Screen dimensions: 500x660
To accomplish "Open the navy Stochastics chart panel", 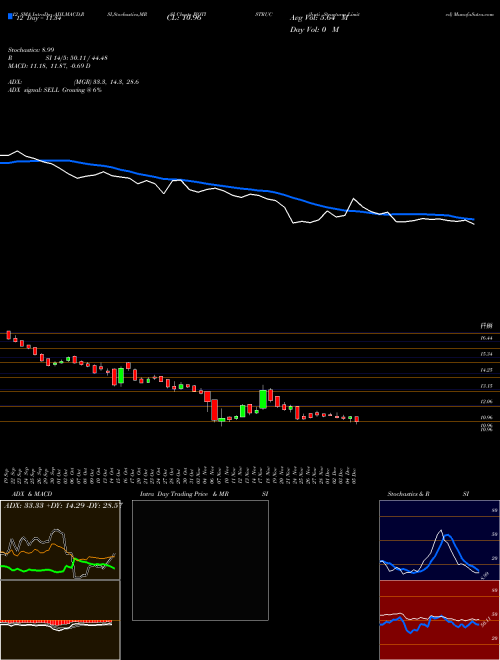I will pyautogui.click(x=439, y=540).
